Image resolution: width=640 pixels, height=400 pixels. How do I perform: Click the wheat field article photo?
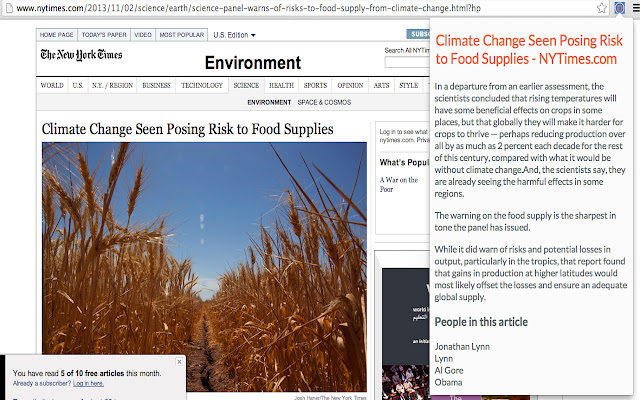click(204, 267)
